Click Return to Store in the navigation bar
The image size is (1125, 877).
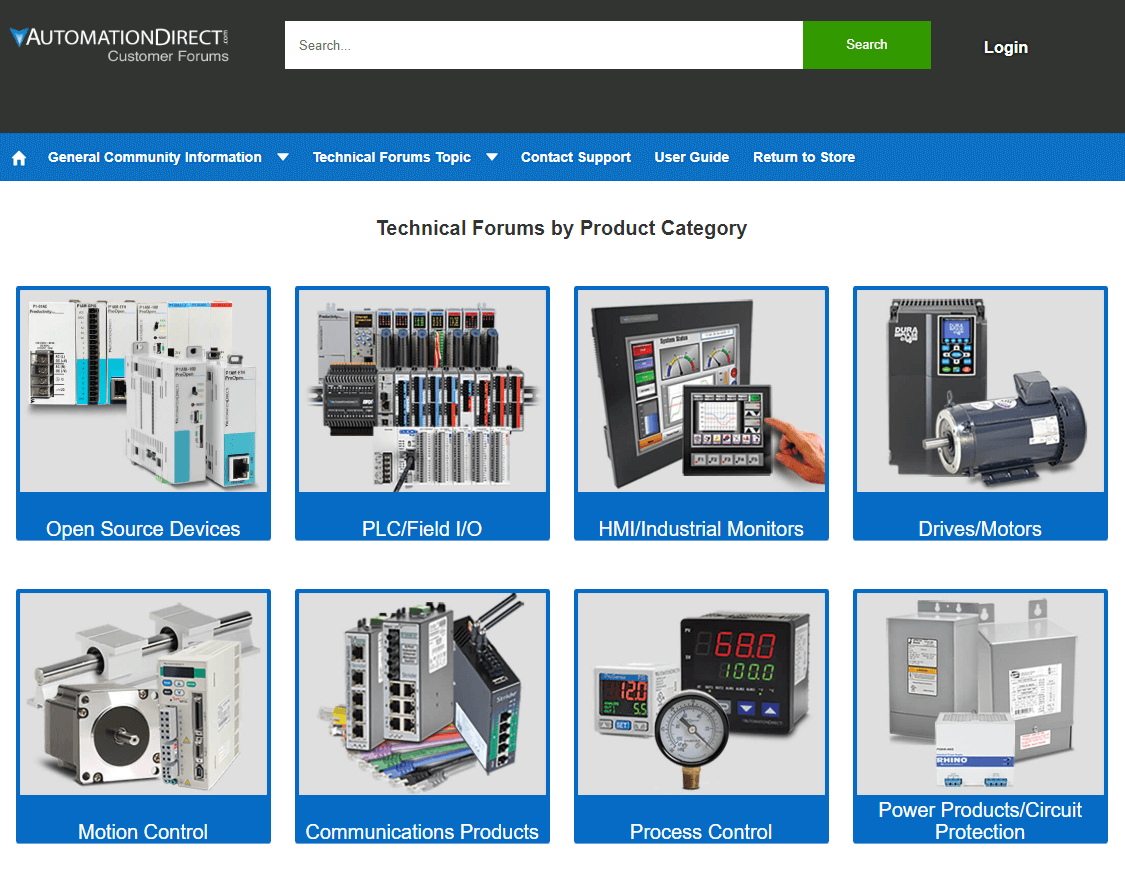pyautogui.click(x=804, y=157)
